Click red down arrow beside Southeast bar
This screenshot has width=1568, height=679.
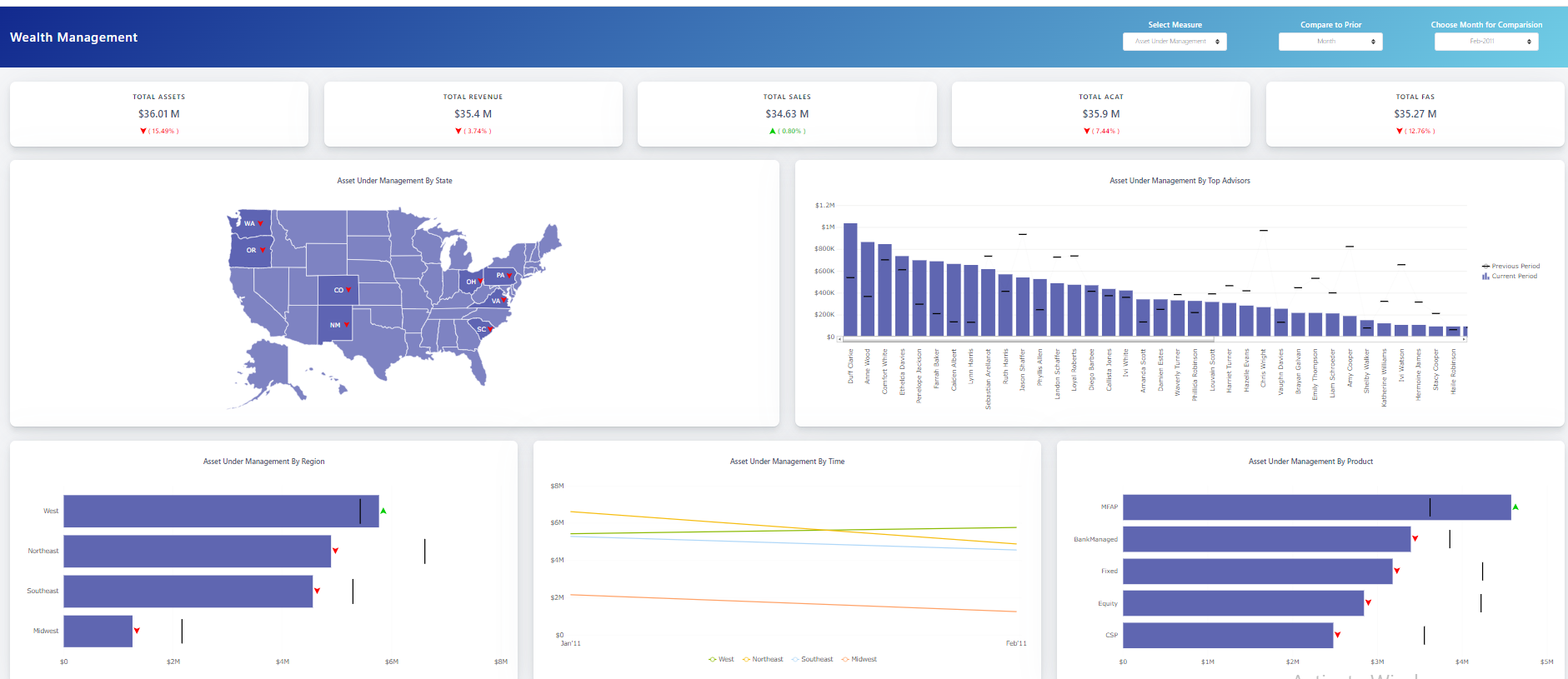click(x=317, y=591)
